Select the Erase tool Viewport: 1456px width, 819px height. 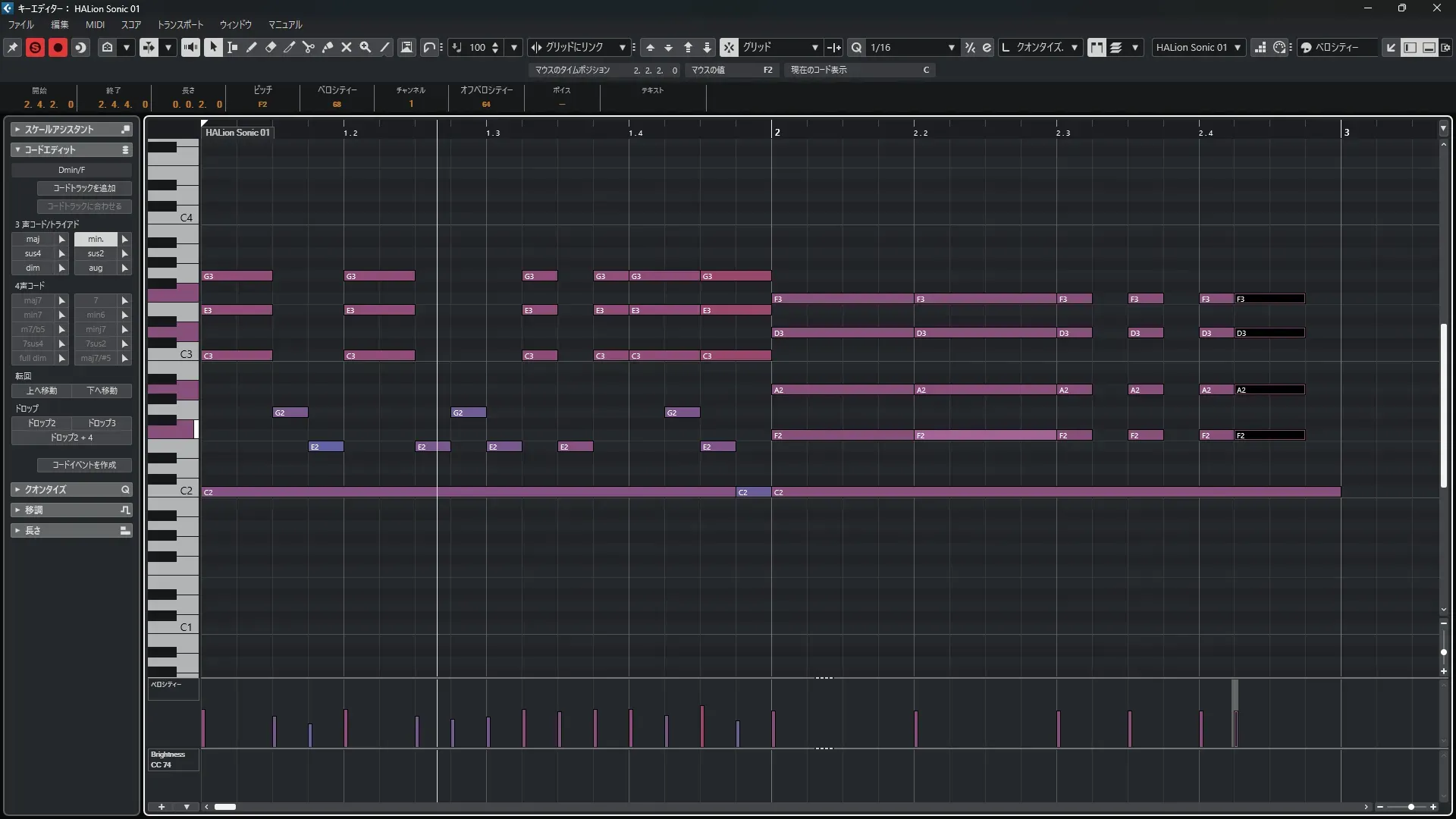coord(271,47)
